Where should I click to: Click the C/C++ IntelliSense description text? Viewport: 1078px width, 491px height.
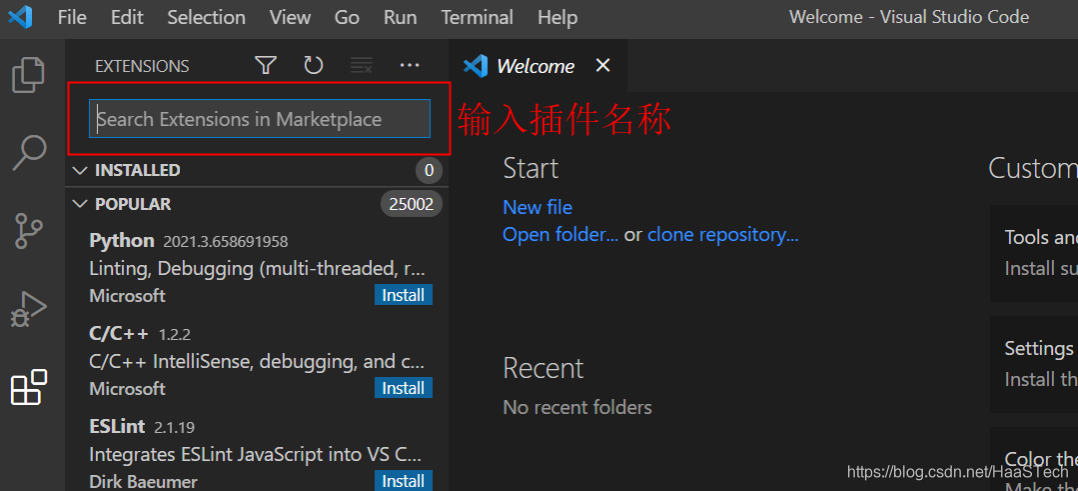pos(257,362)
